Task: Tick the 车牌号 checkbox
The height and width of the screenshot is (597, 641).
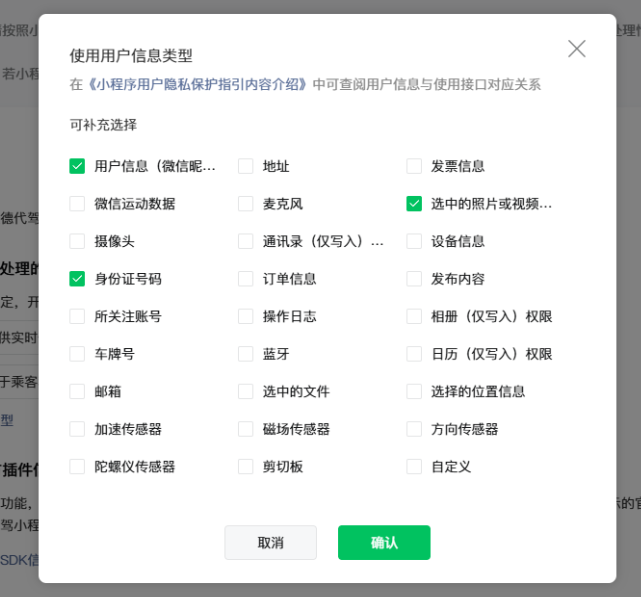Action: (x=77, y=354)
